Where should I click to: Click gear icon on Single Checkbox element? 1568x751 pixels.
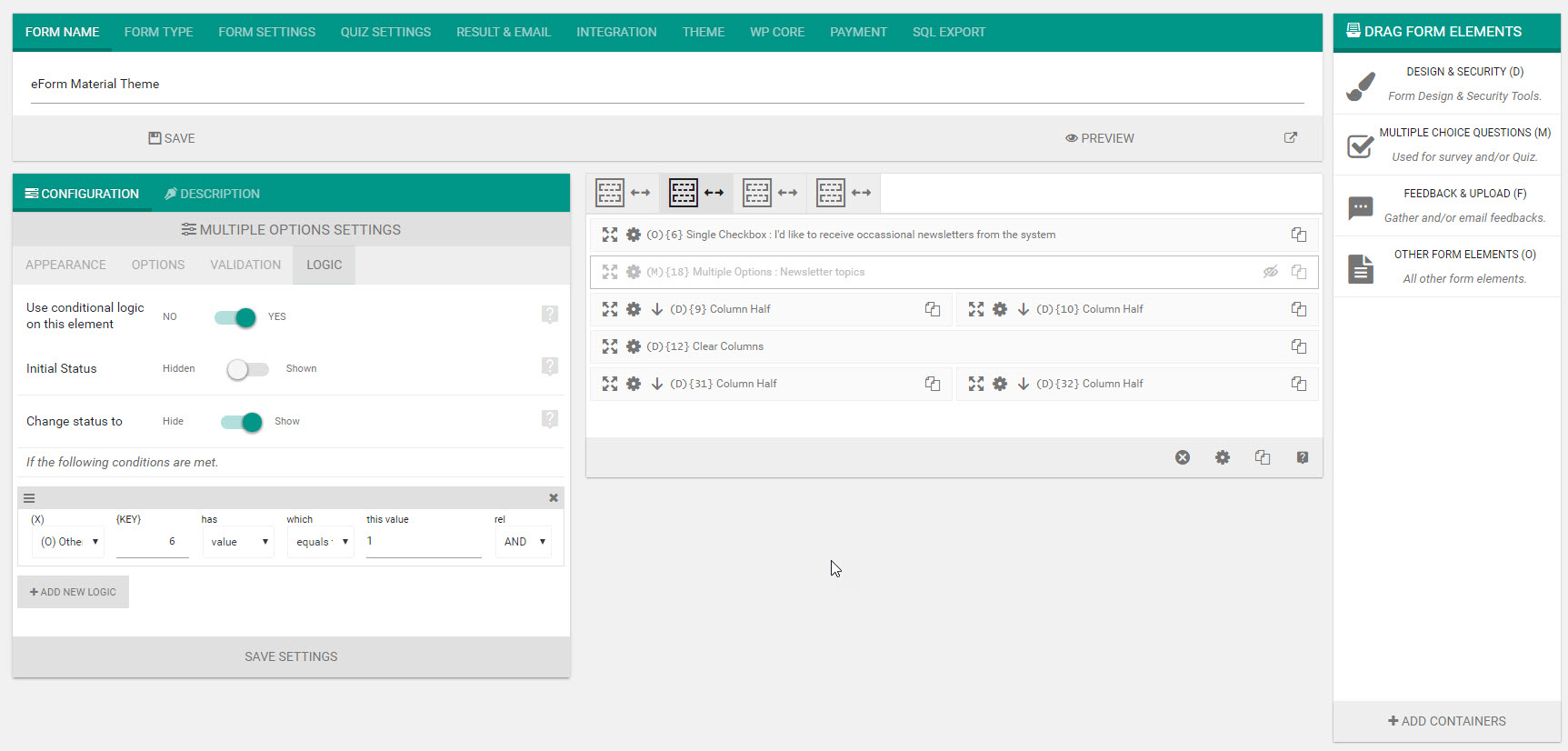[x=634, y=235]
